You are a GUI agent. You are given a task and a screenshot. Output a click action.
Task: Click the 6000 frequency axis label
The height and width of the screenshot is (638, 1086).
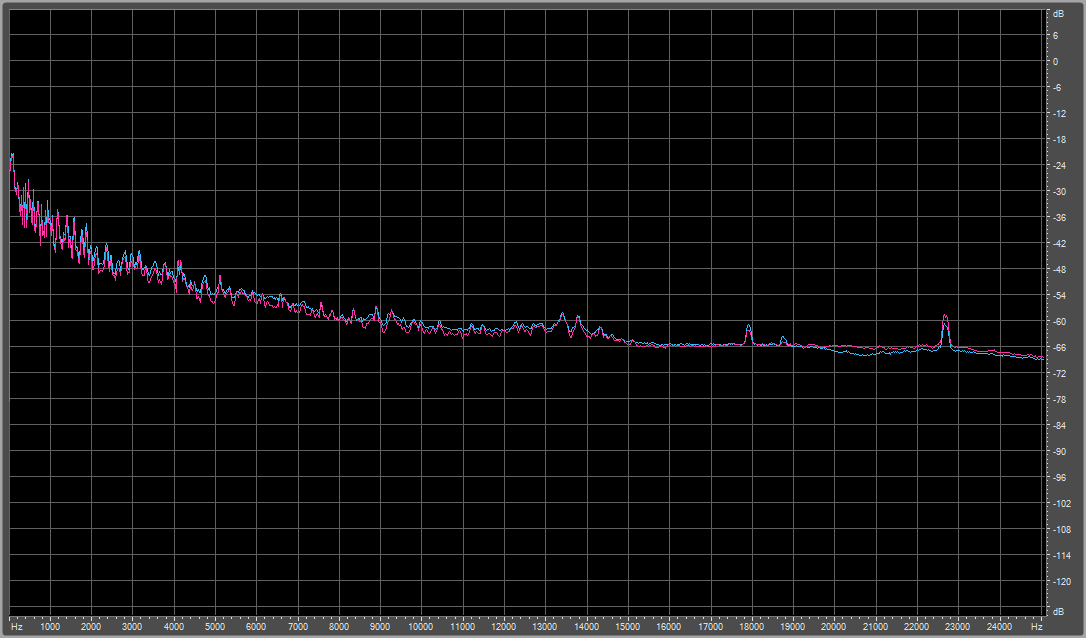pyautogui.click(x=256, y=626)
